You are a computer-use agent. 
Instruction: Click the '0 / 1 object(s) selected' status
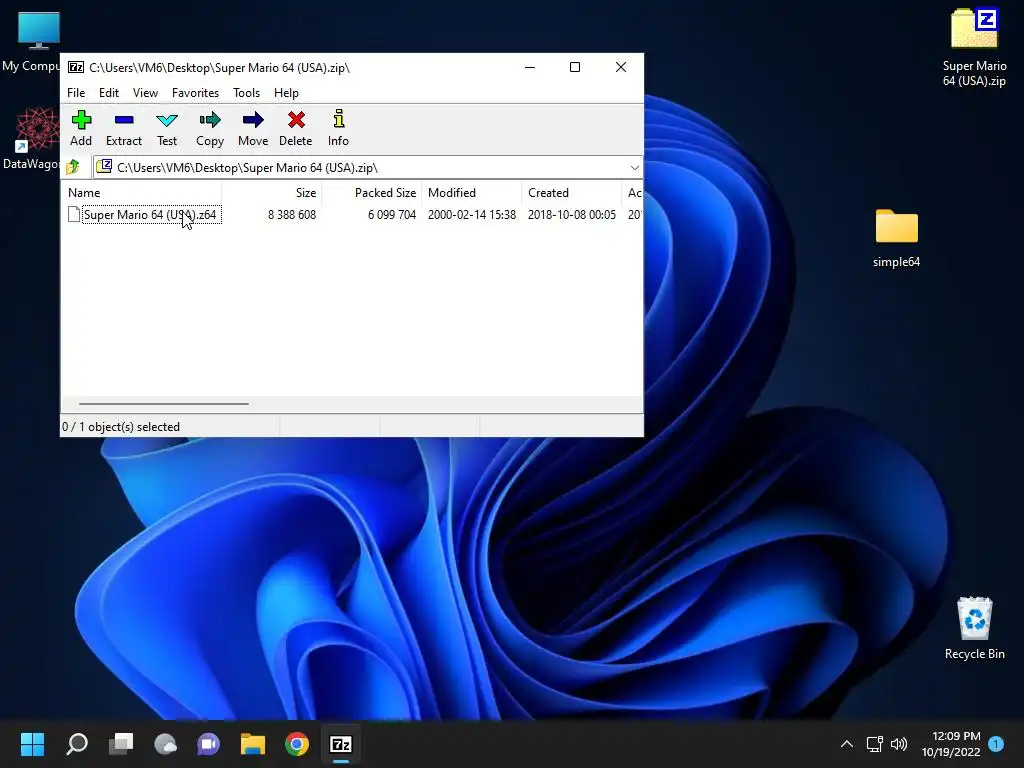pos(121,426)
